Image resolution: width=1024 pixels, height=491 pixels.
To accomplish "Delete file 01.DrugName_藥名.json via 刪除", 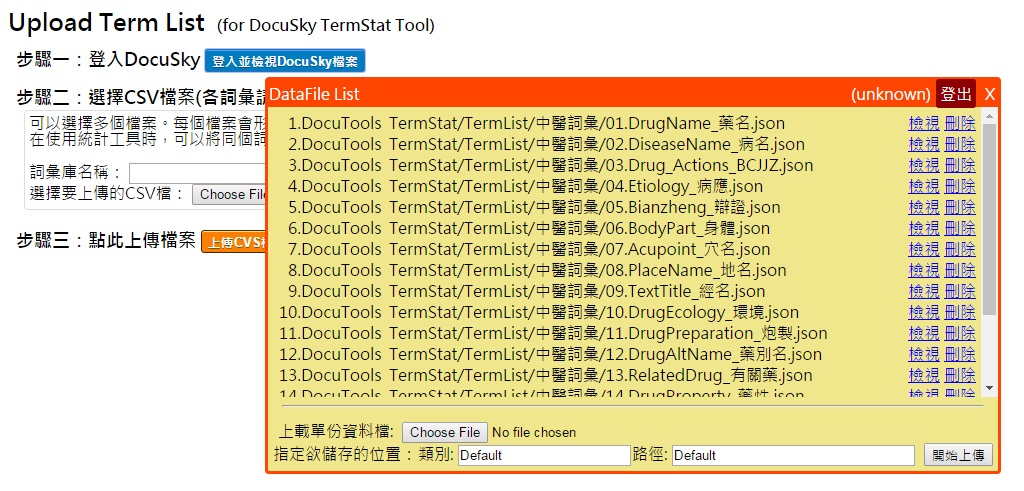I will point(960,123).
